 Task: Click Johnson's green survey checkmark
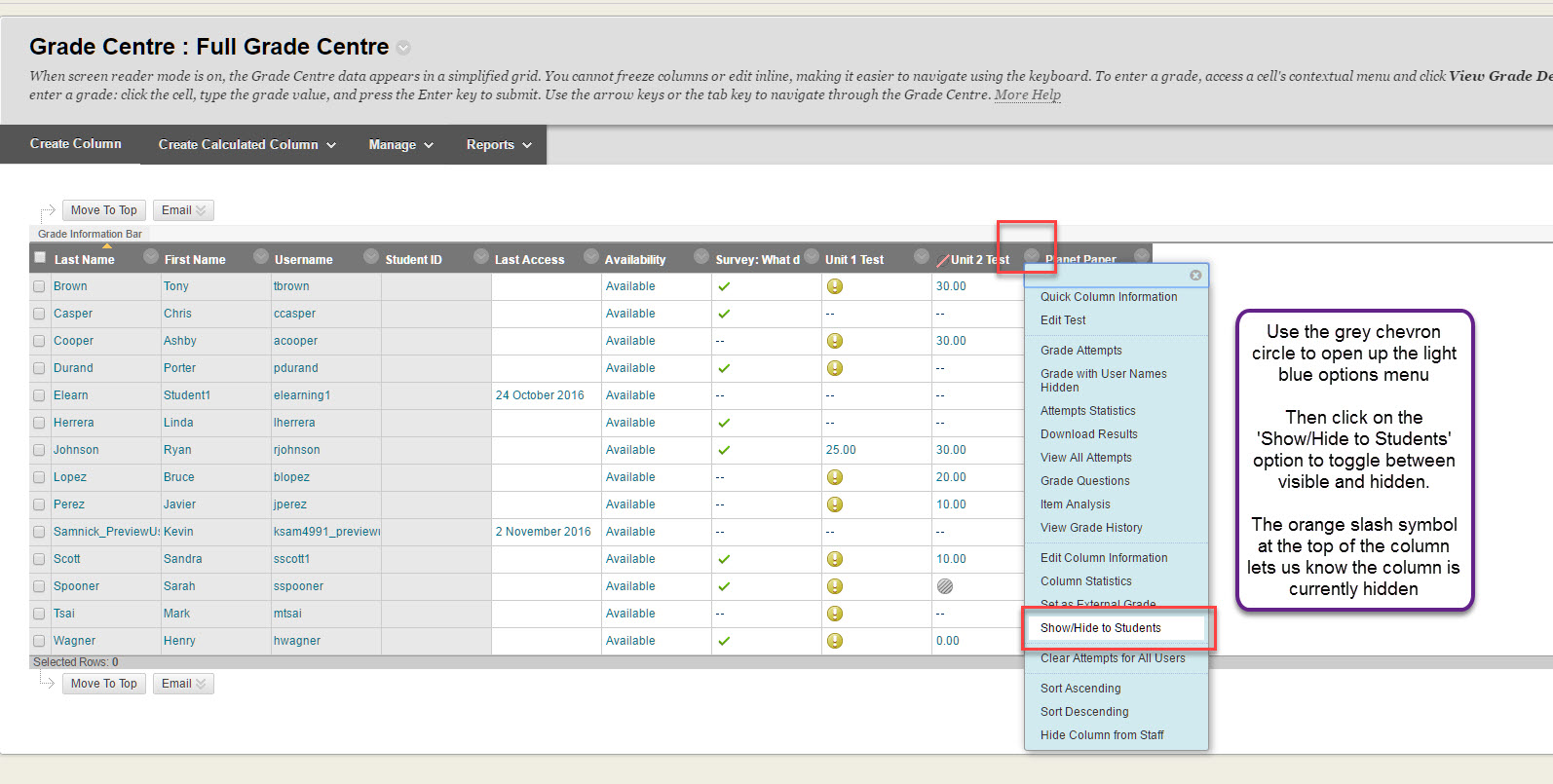click(724, 450)
